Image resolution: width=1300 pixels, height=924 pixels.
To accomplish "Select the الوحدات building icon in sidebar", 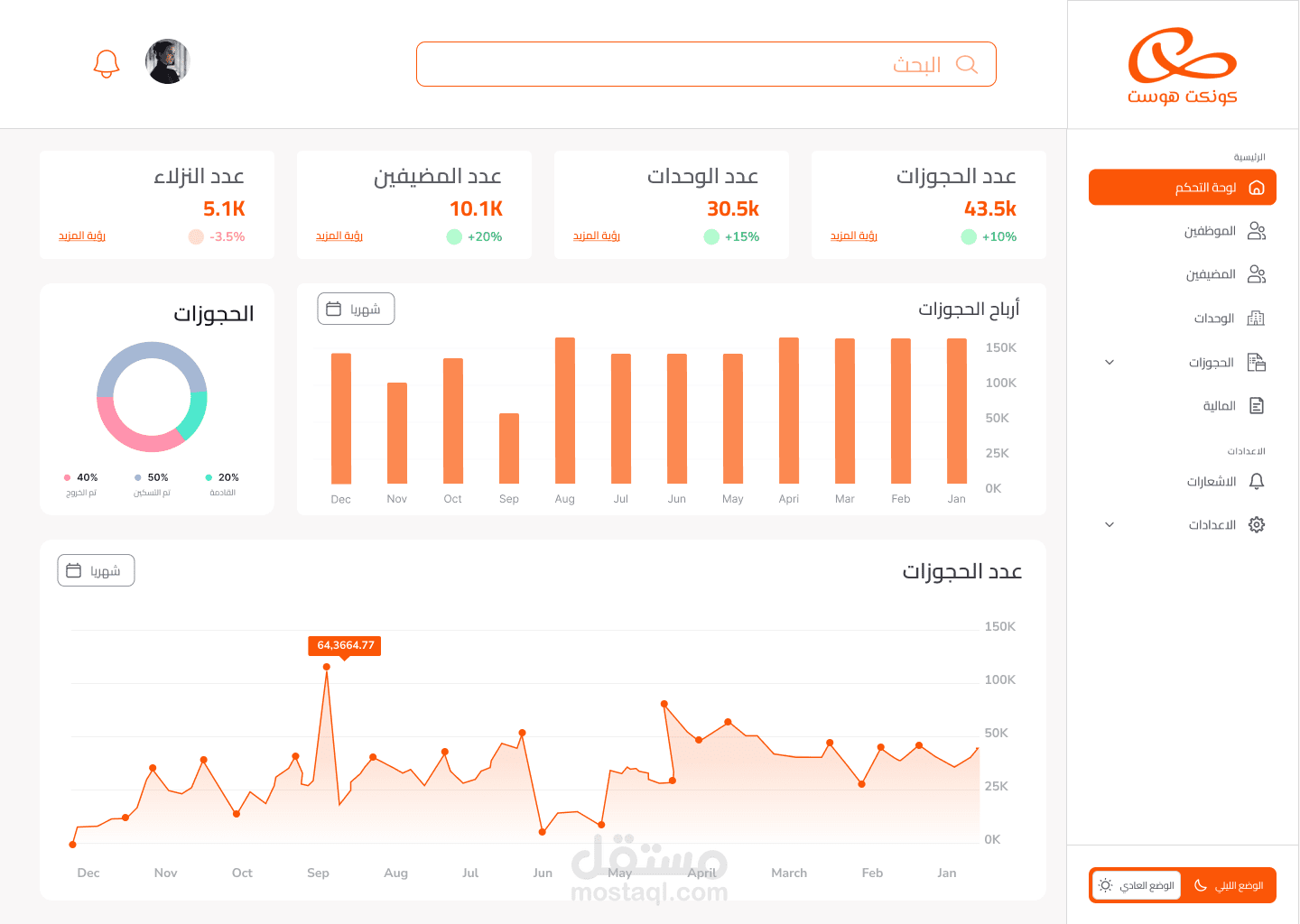I will pos(1257,318).
